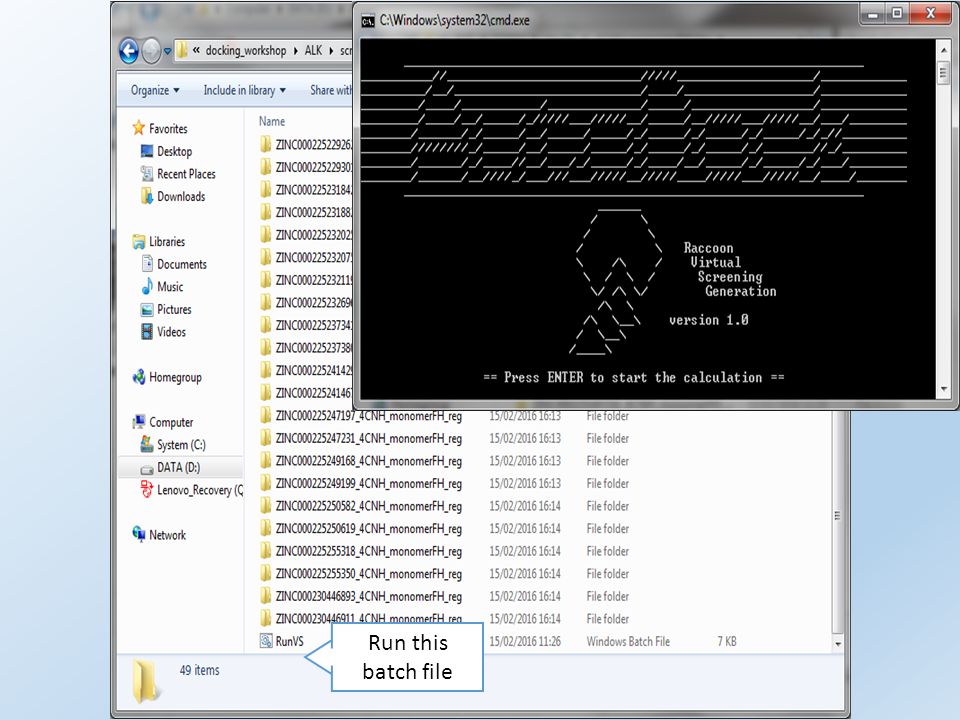This screenshot has width=960, height=720.
Task: Click docking_workshop in the address path
Action: pyautogui.click(x=246, y=51)
